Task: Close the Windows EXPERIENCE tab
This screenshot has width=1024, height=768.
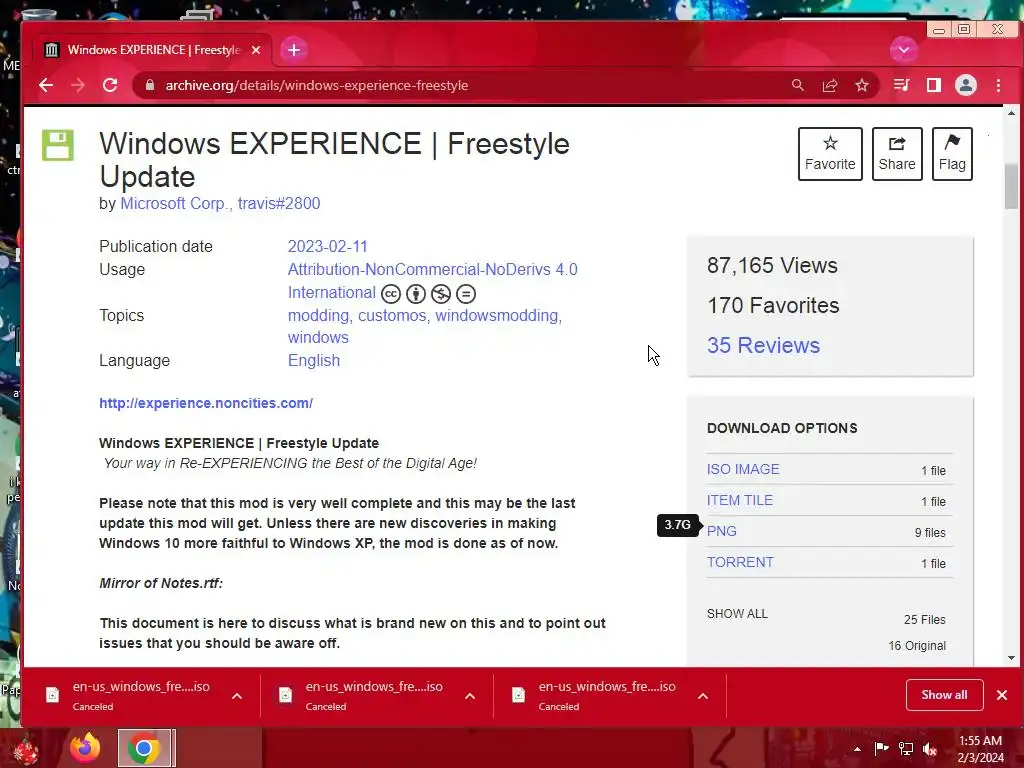Action: coord(256,50)
